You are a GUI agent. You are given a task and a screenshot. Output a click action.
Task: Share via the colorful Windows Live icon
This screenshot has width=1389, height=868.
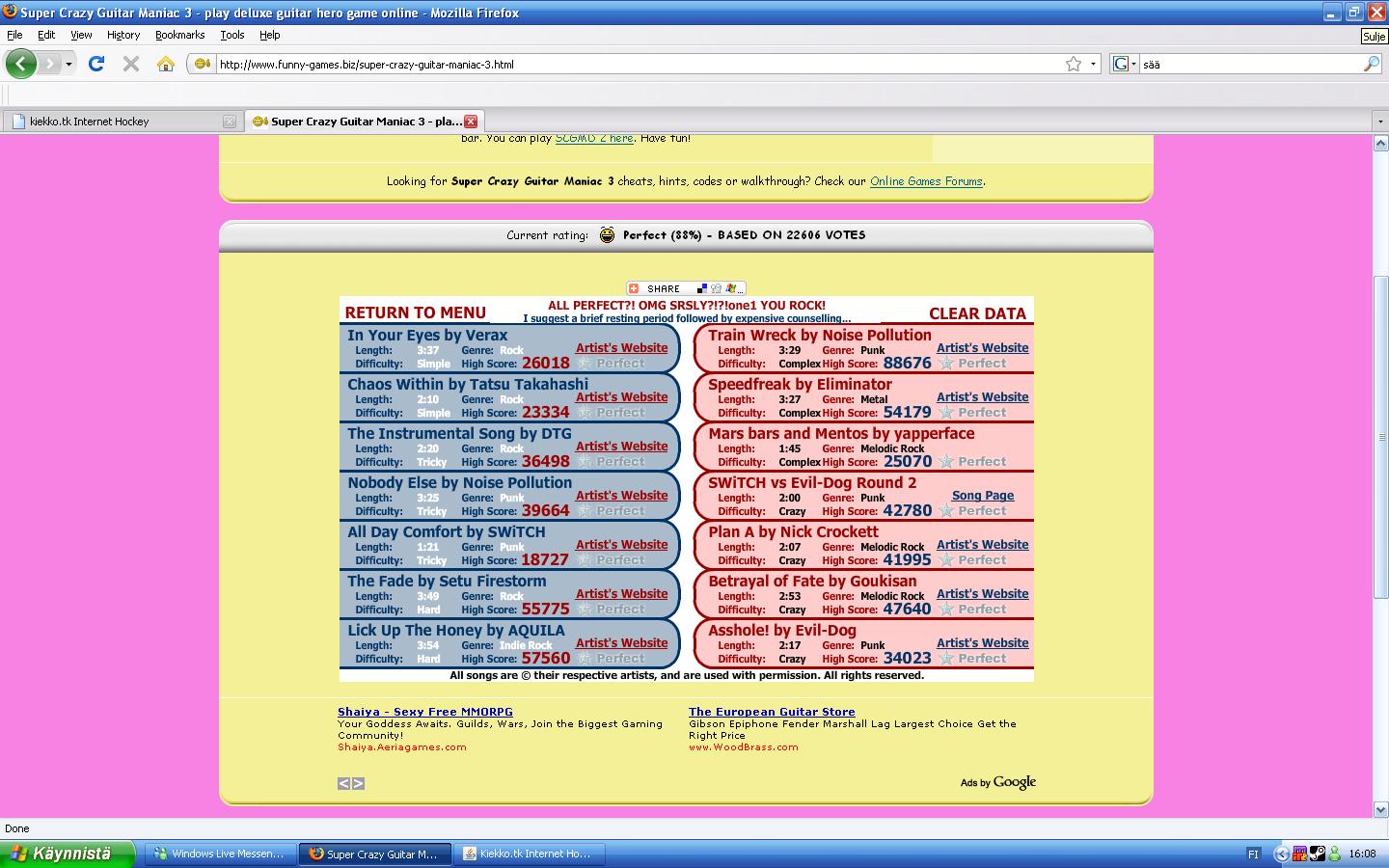(x=731, y=288)
